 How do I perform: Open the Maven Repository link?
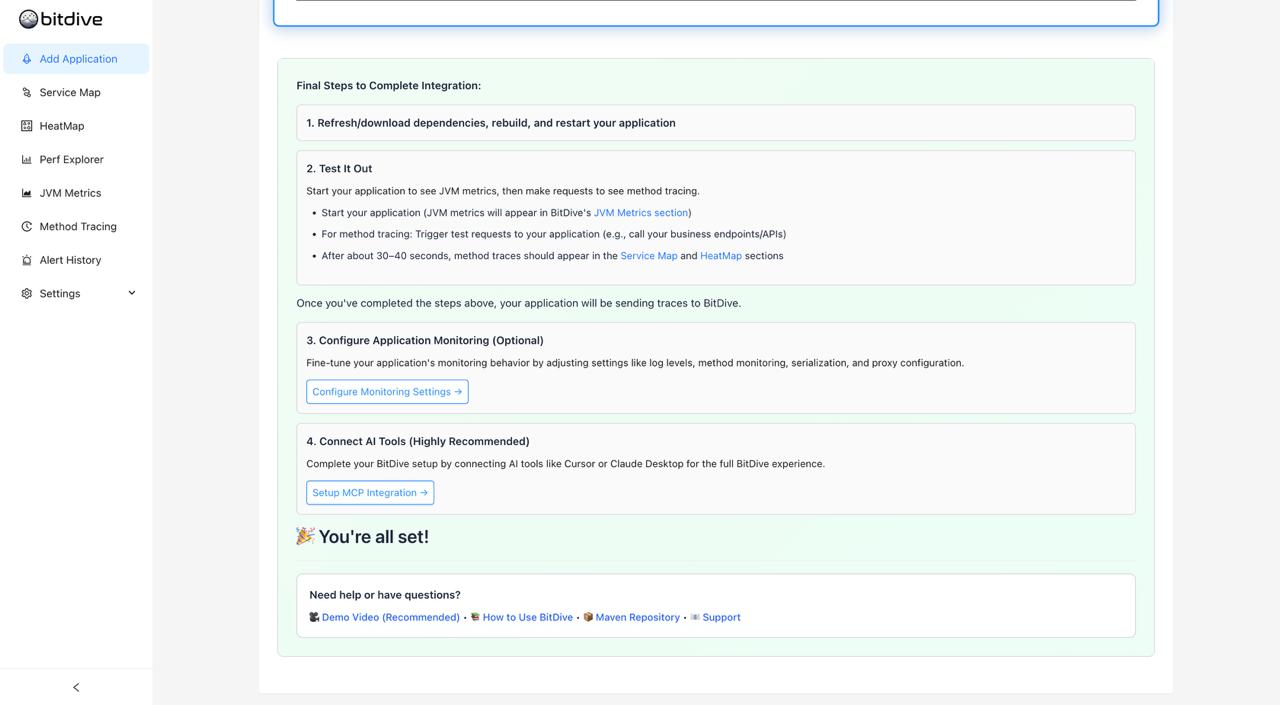click(x=638, y=618)
